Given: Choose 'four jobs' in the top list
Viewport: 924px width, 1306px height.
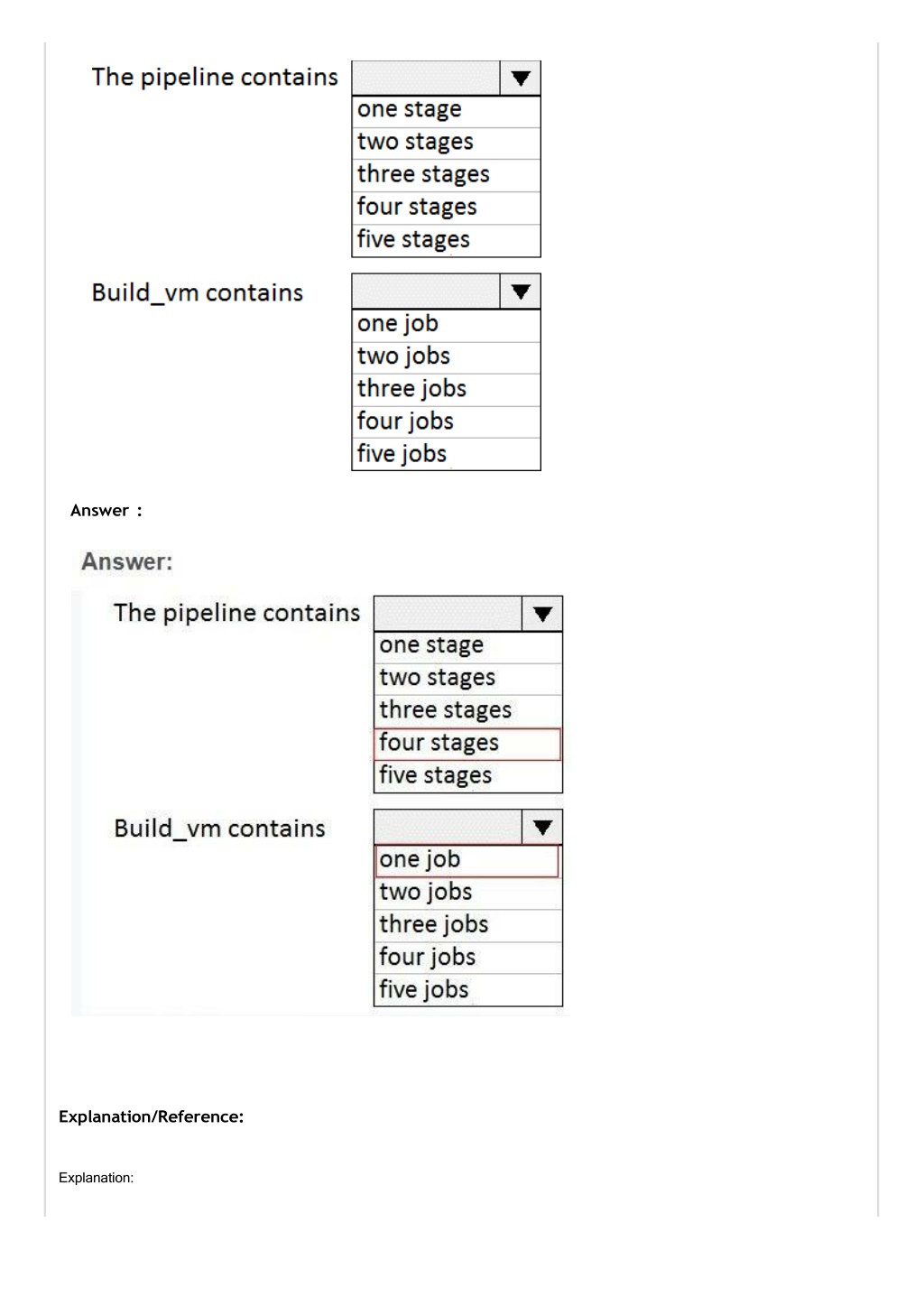Looking at the screenshot, I should 446,421.
